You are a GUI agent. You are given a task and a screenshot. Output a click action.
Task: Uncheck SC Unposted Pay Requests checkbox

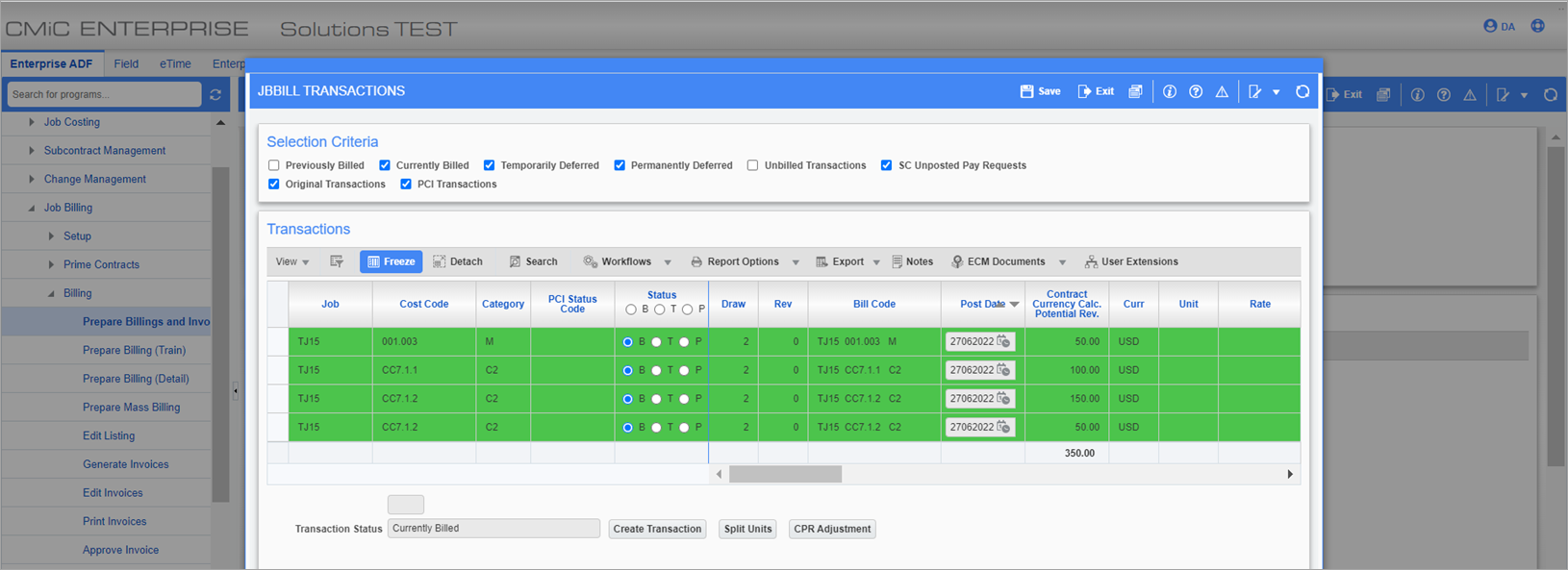pyautogui.click(x=886, y=165)
